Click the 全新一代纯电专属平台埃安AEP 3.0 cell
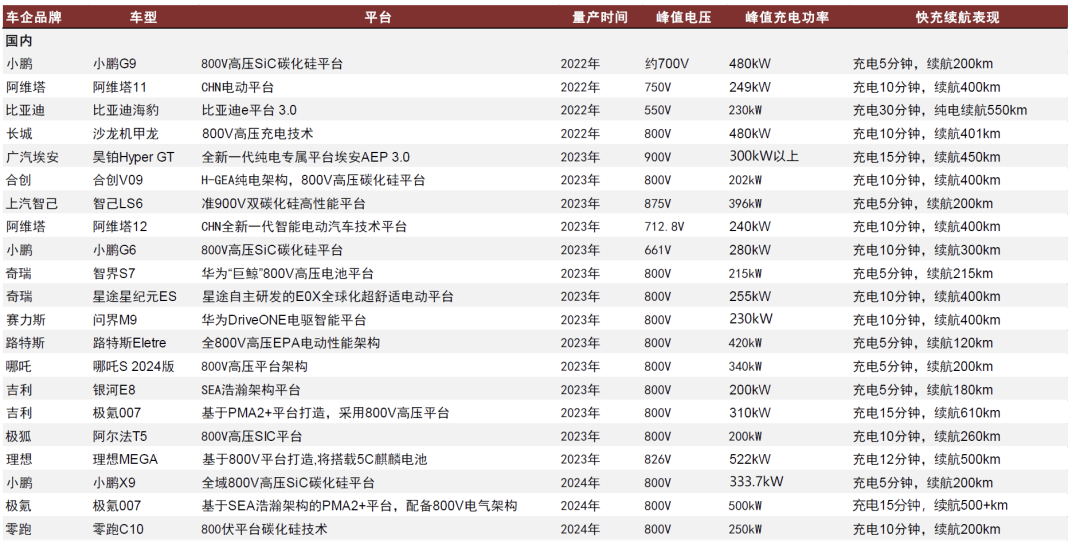1080x551 pixels. coord(306,157)
